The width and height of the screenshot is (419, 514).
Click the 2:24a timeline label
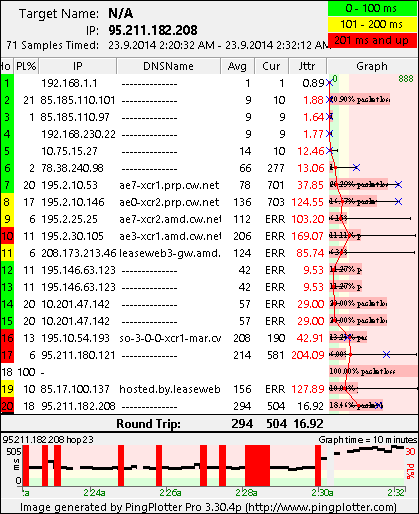point(95,492)
